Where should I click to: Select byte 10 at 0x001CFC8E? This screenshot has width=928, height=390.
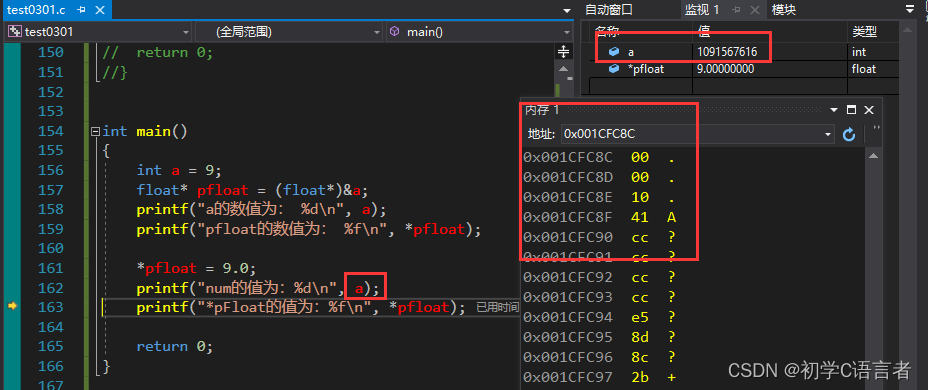pyautogui.click(x=640, y=197)
